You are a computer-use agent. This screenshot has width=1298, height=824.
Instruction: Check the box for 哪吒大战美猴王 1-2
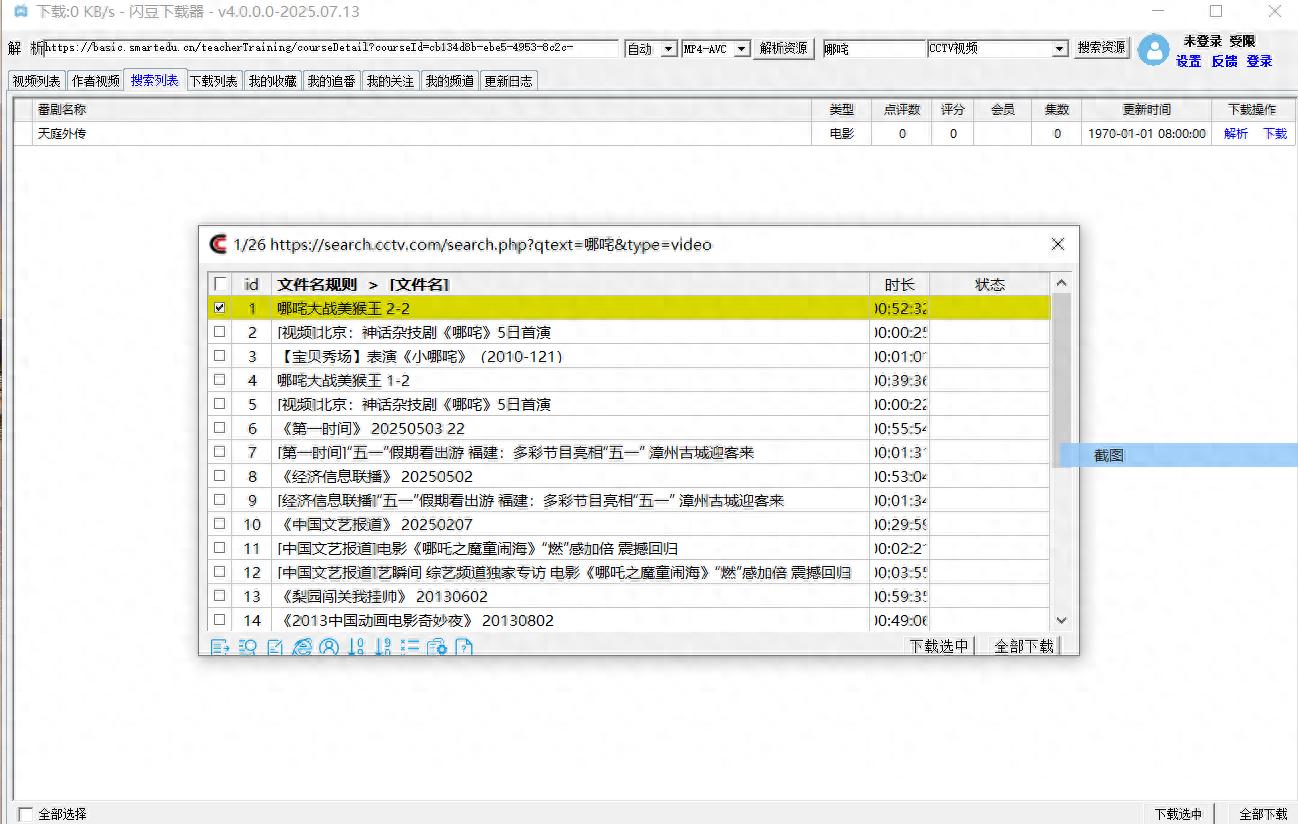(220, 380)
